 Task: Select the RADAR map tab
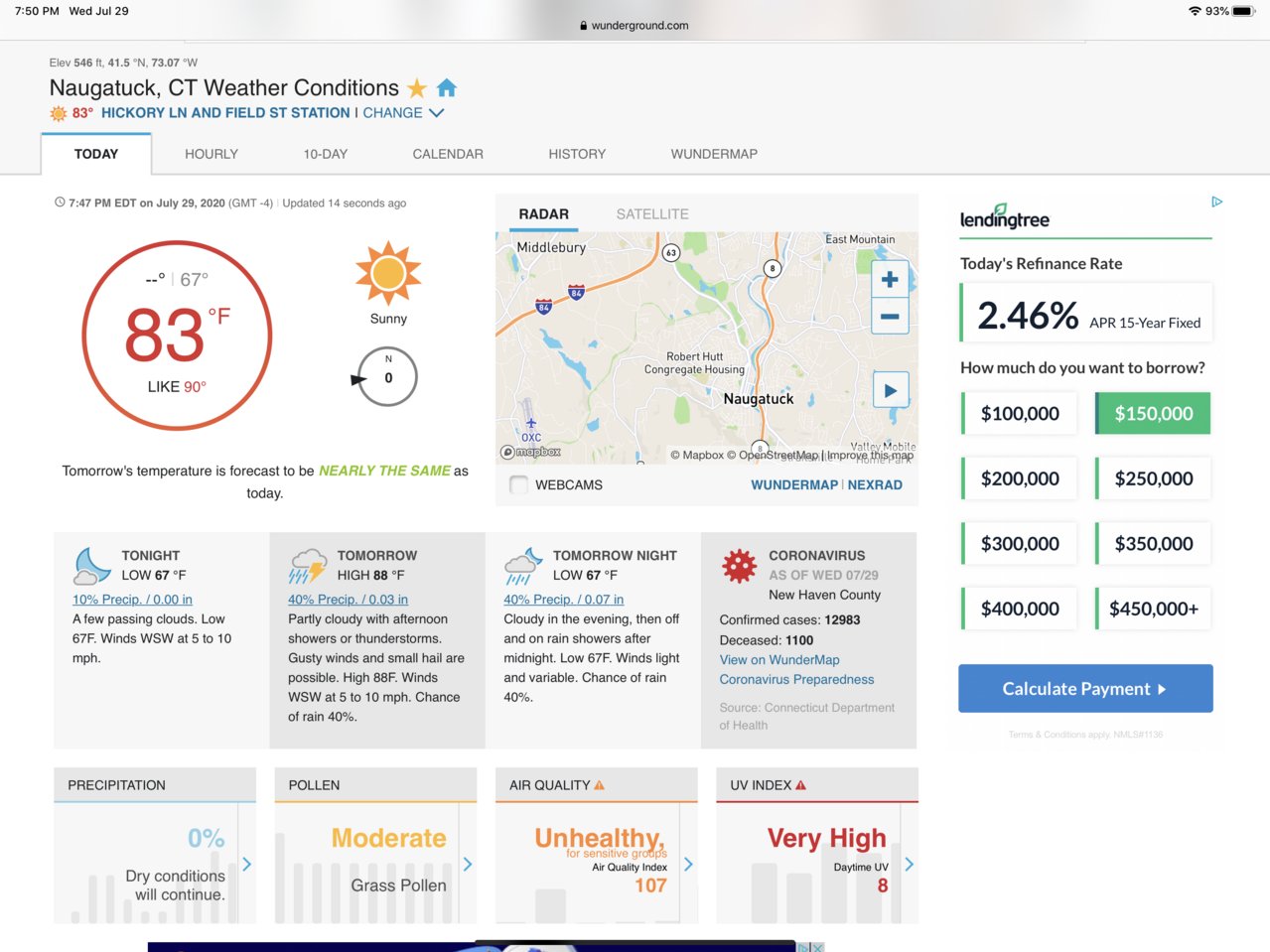coord(544,213)
